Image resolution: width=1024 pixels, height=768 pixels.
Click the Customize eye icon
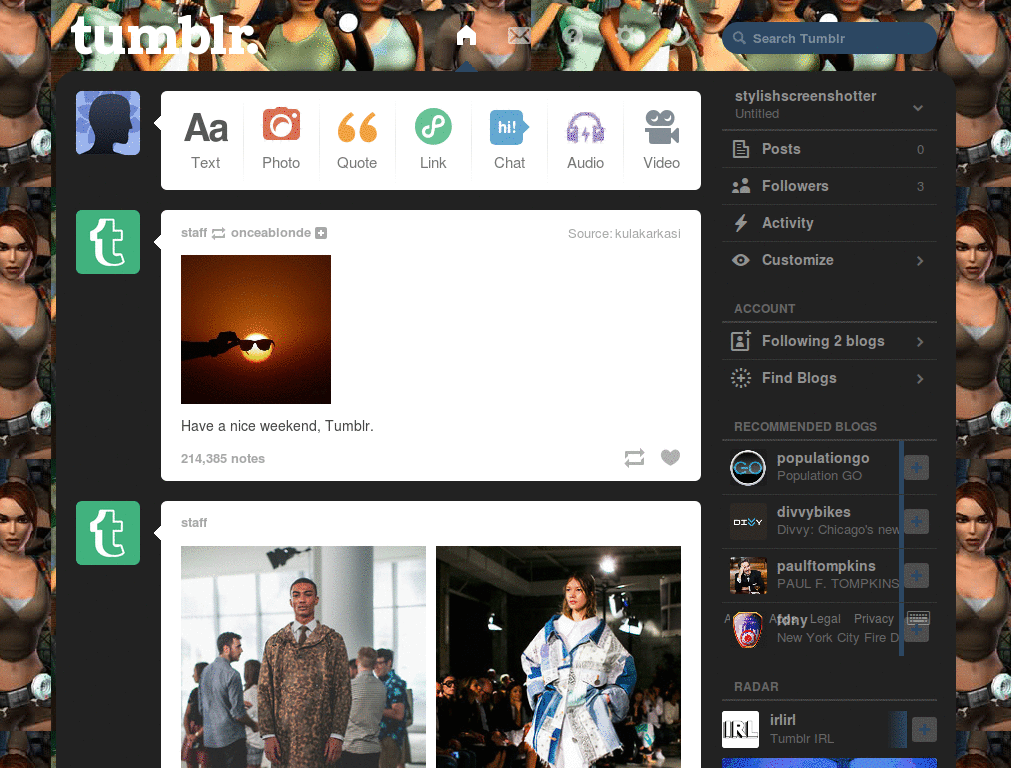741,260
